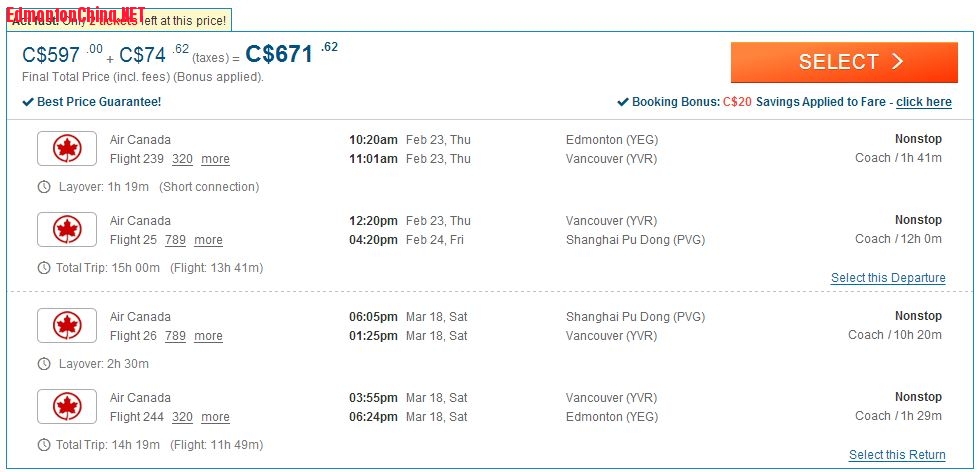
Task: Click the clock icon beside Layover 1h 19m
Action: tap(43, 187)
